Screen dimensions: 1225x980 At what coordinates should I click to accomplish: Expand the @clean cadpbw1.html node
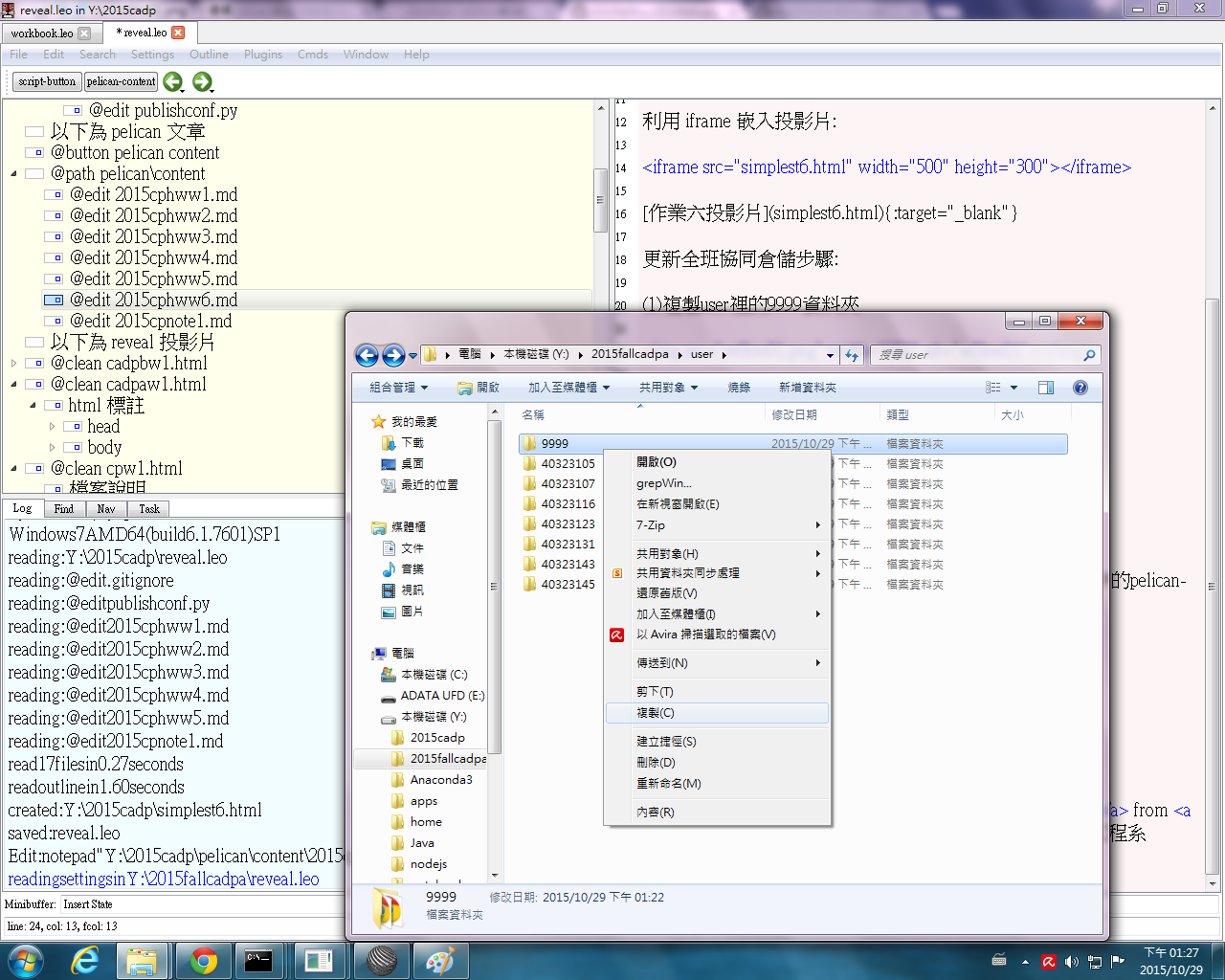(x=13, y=364)
